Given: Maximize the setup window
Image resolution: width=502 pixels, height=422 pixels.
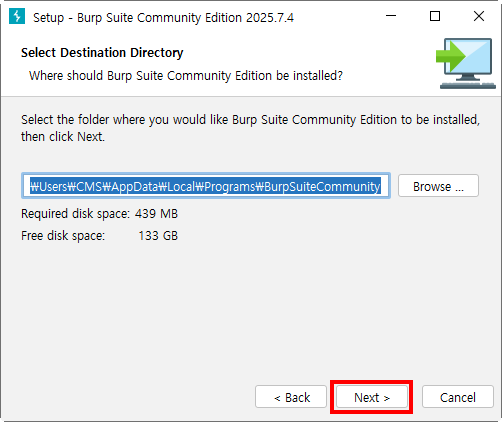Looking at the screenshot, I should tap(435, 16).
